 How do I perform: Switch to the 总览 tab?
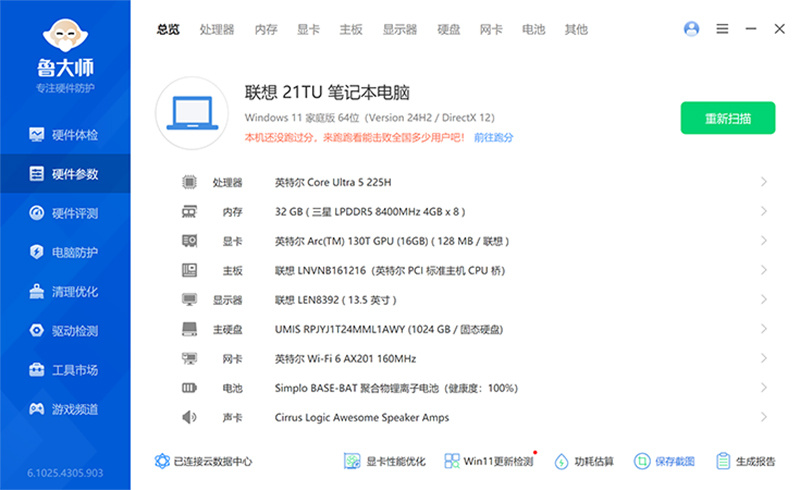(x=168, y=30)
